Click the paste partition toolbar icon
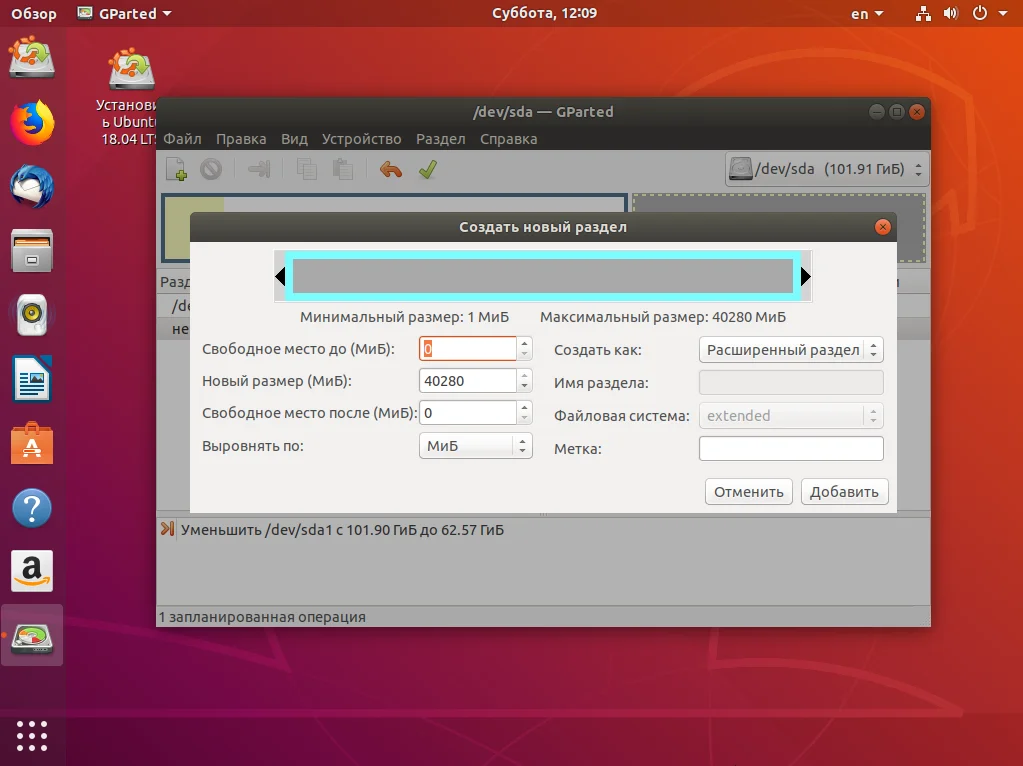 [x=343, y=170]
